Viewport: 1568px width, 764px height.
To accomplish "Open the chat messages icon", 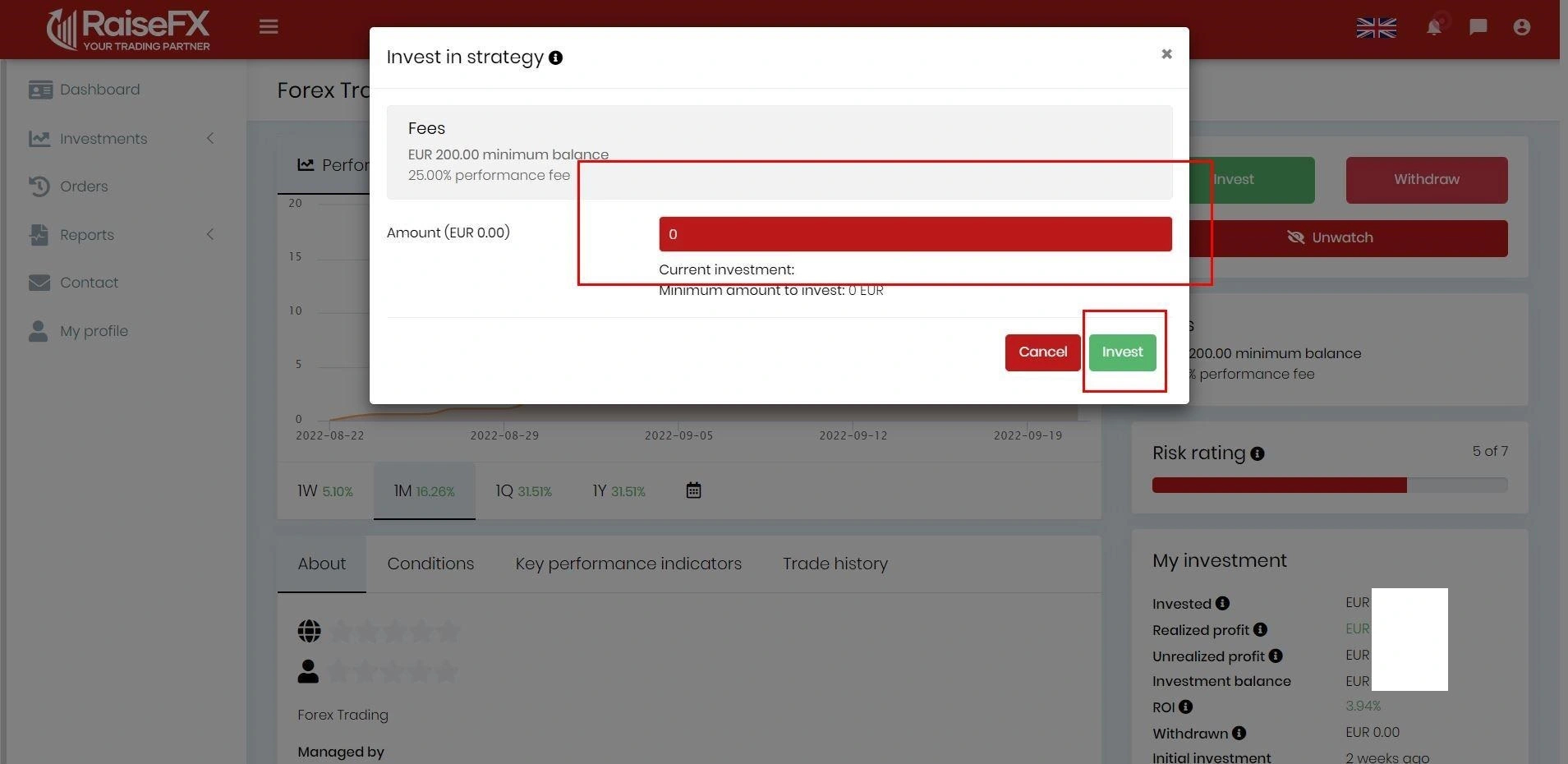I will (x=1478, y=27).
